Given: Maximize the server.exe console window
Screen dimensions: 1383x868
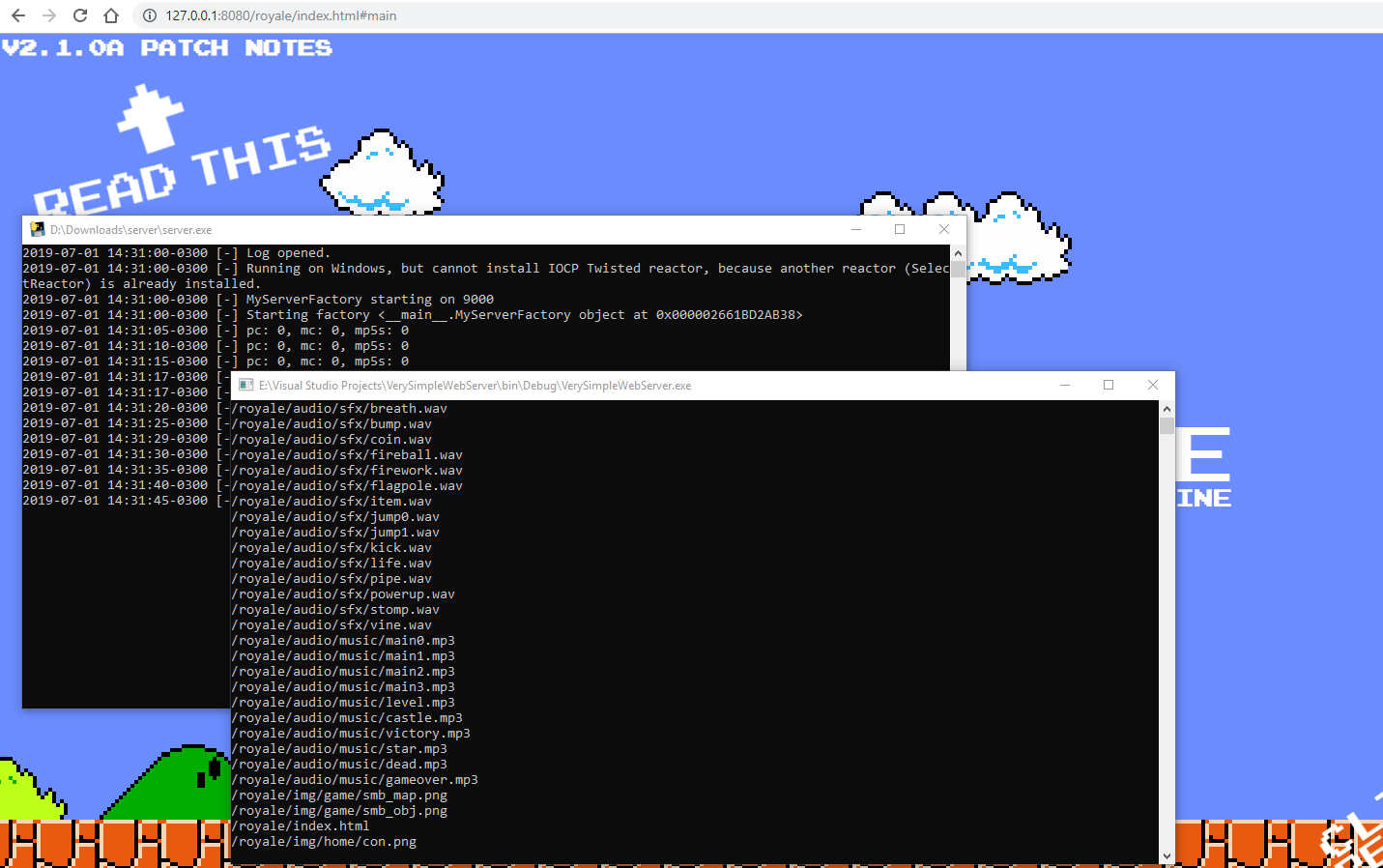Looking at the screenshot, I should pos(900,229).
